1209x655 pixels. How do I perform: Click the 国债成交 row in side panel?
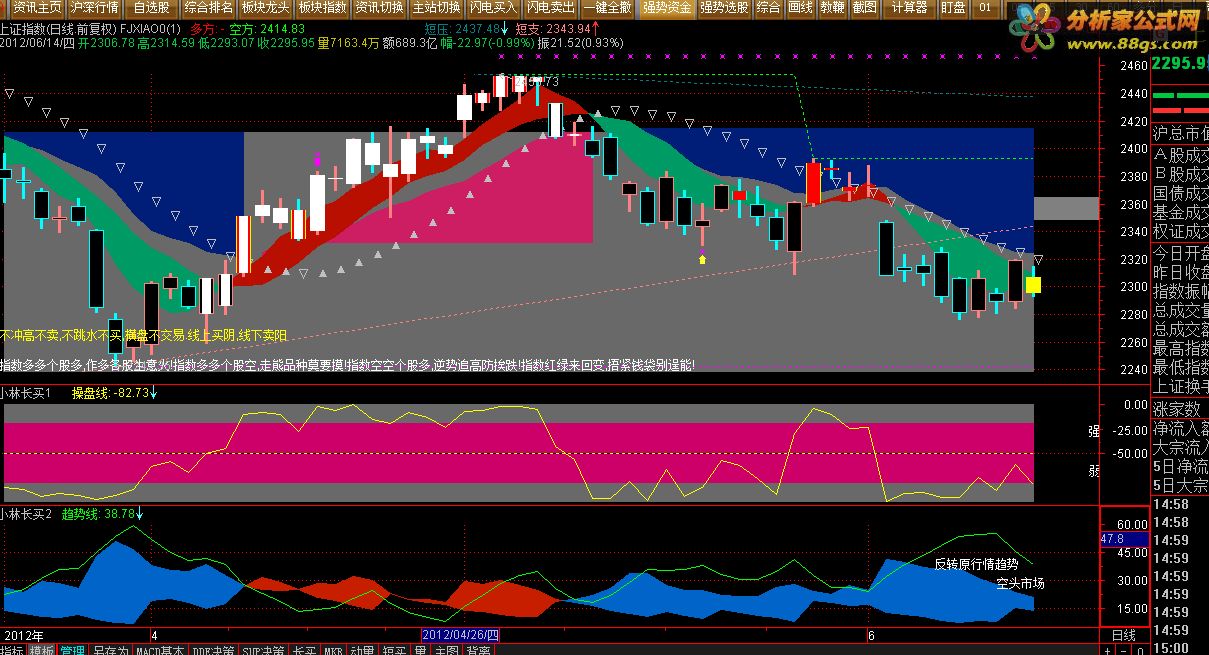[1180, 193]
